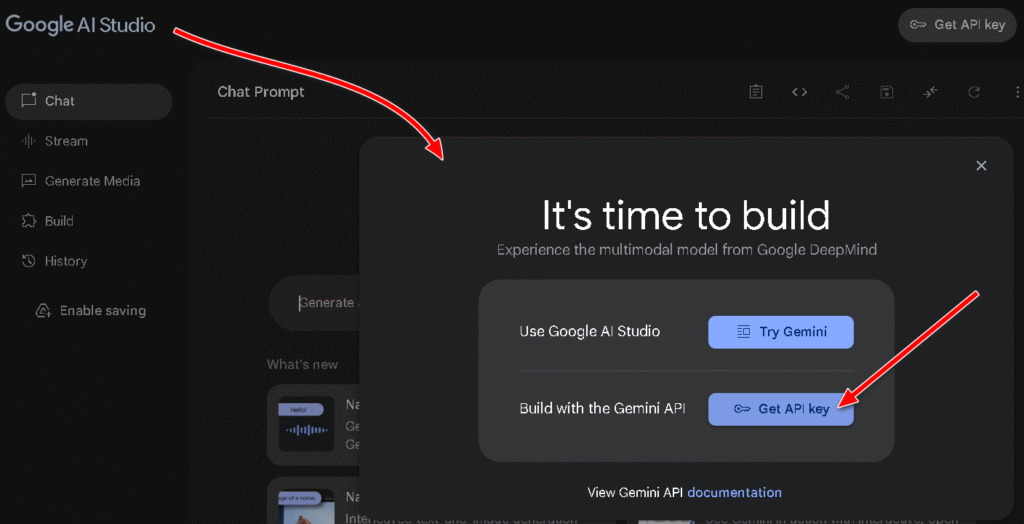This screenshot has width=1024, height=524.
Task: Click the Google AI Studio logo
Action: (x=81, y=25)
